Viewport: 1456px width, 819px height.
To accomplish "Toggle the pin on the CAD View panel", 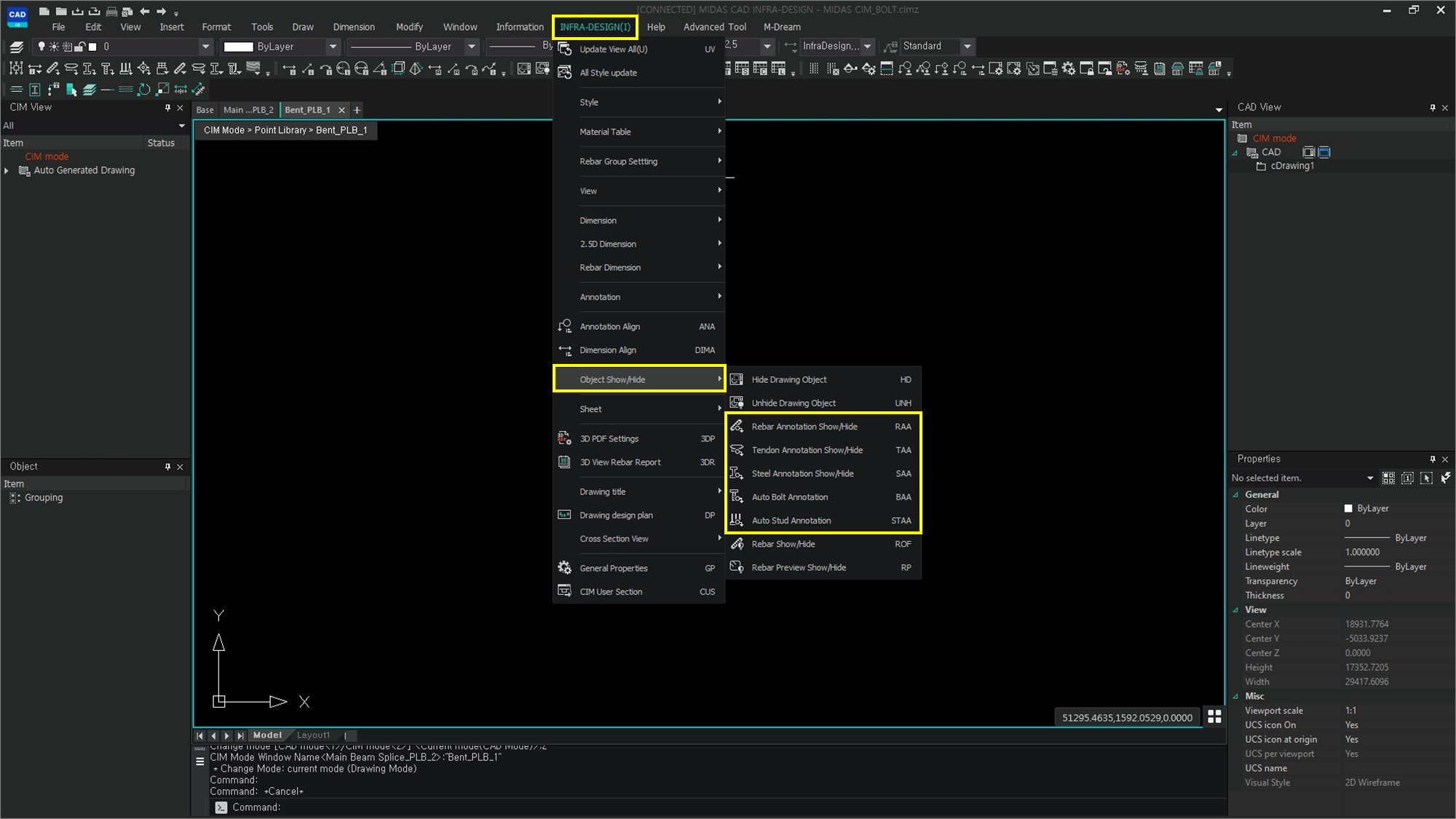I will [1433, 108].
